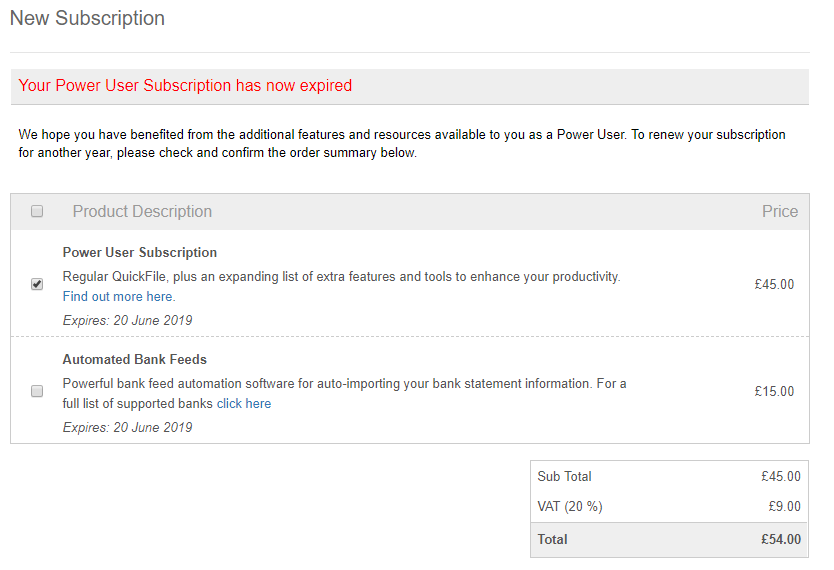
Task: Click the 'Sub Total' label
Action: point(564,476)
